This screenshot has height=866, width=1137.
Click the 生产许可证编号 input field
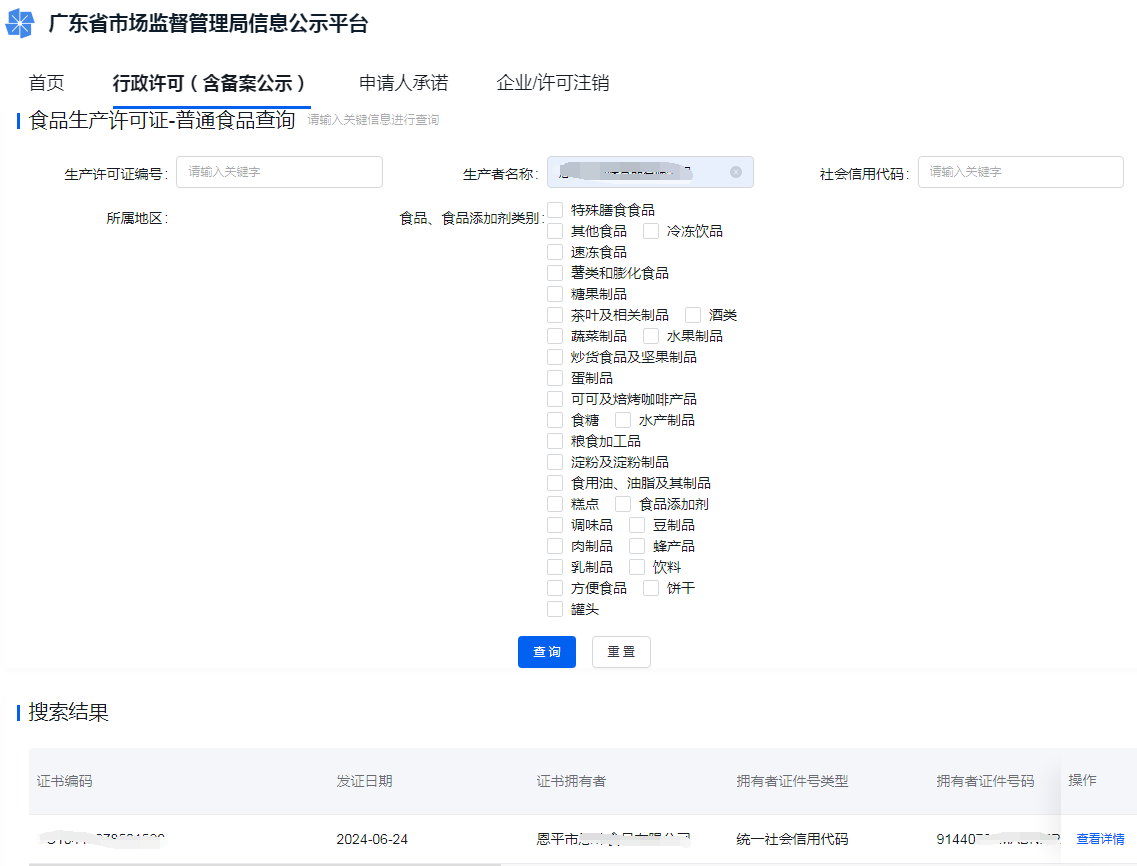[279, 172]
